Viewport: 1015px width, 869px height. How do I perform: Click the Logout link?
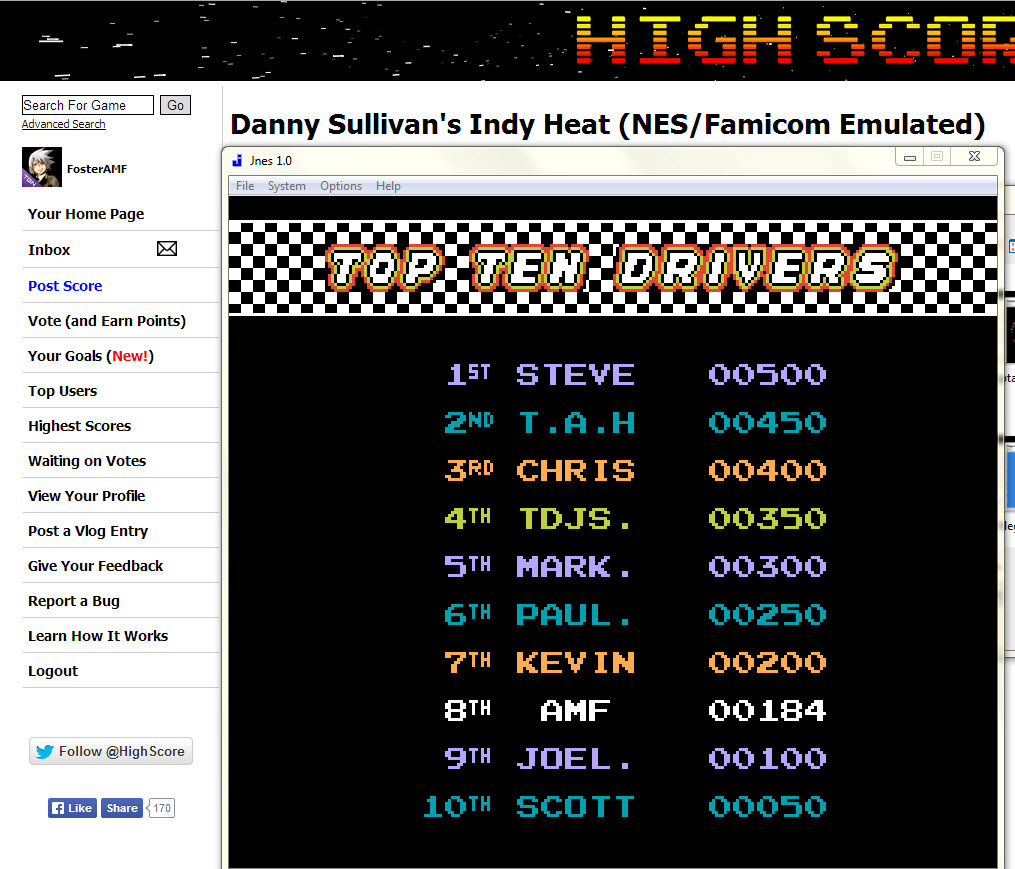click(x=53, y=671)
